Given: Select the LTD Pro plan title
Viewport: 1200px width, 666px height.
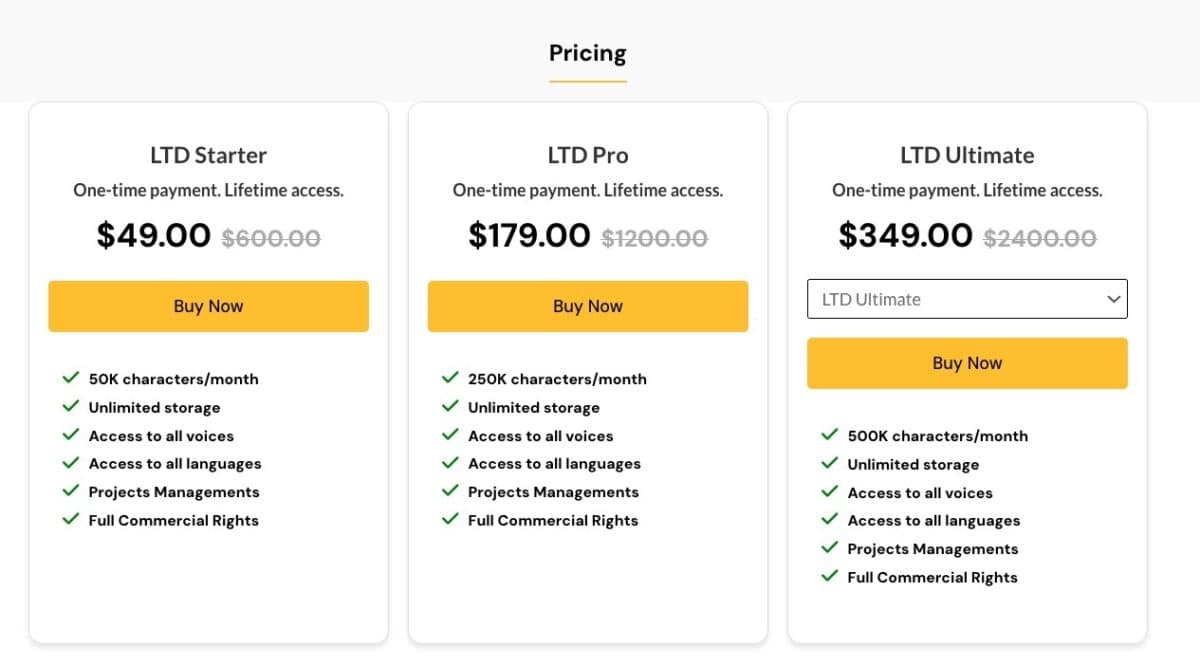Looking at the screenshot, I should (587, 155).
